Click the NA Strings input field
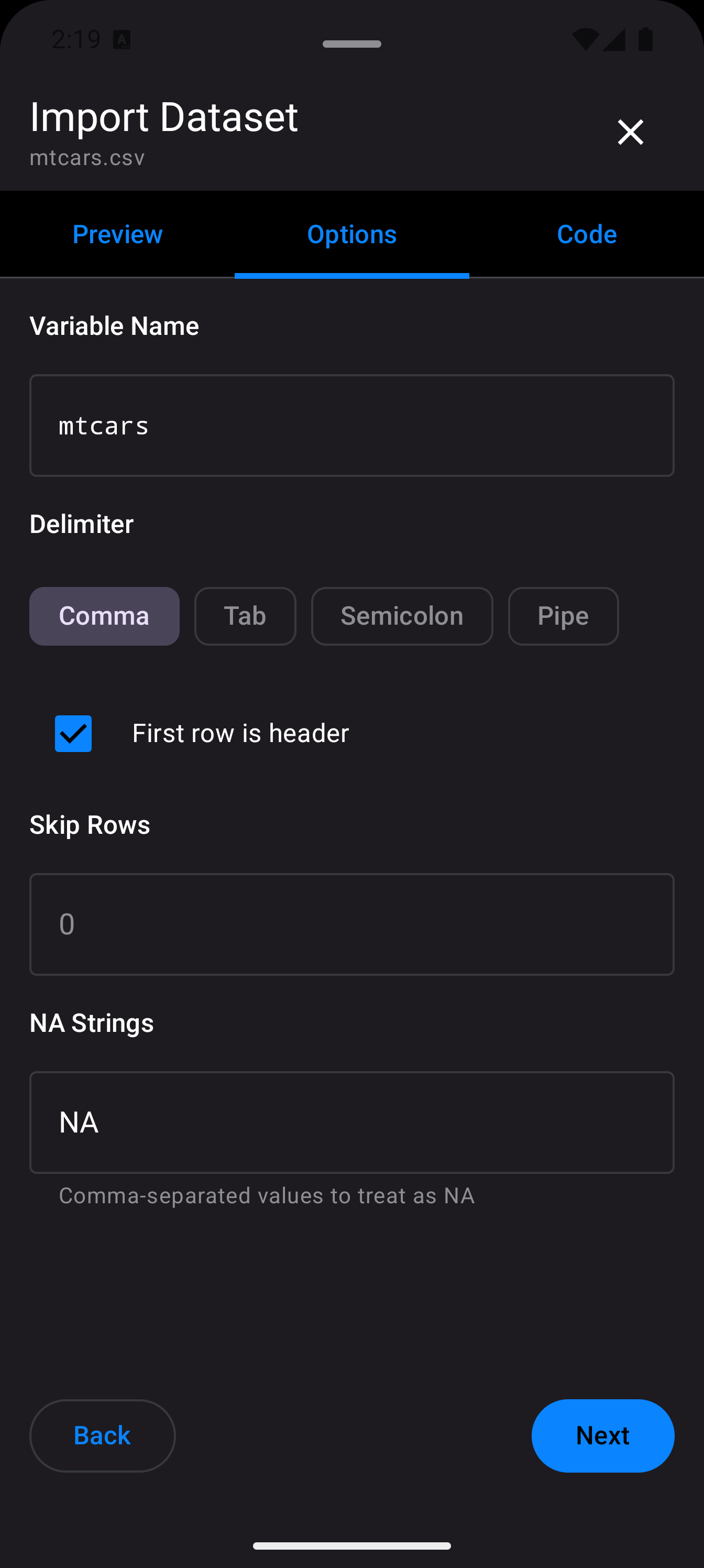The width and height of the screenshot is (704, 1568). tap(351, 1122)
